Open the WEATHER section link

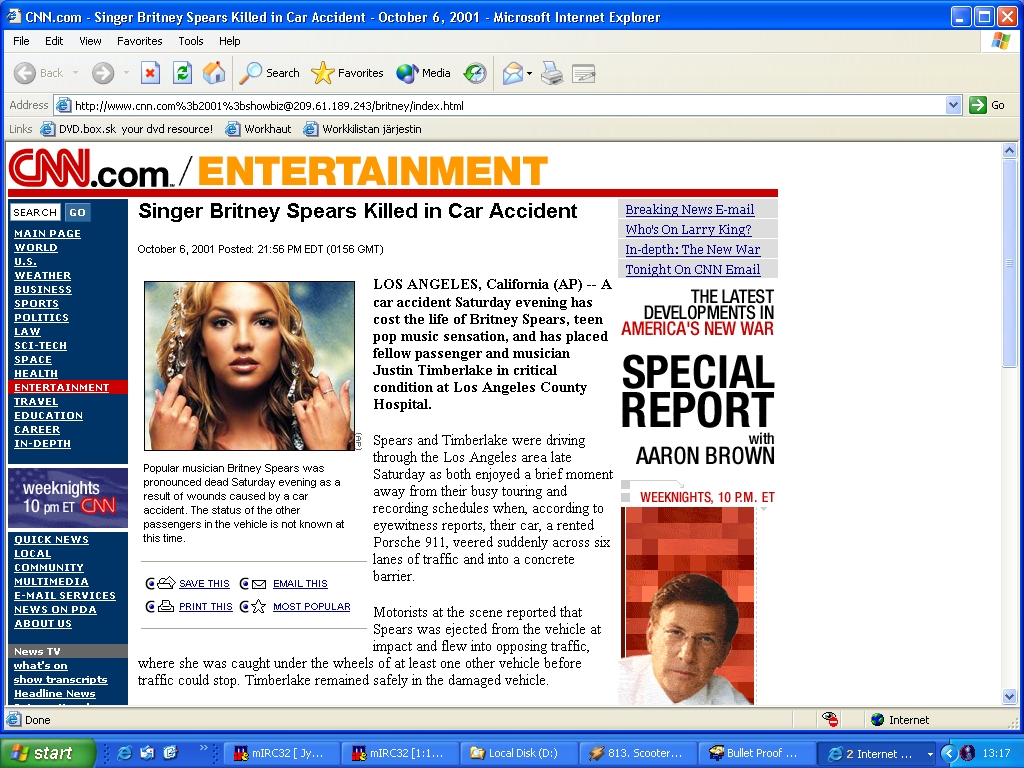[x=42, y=276]
